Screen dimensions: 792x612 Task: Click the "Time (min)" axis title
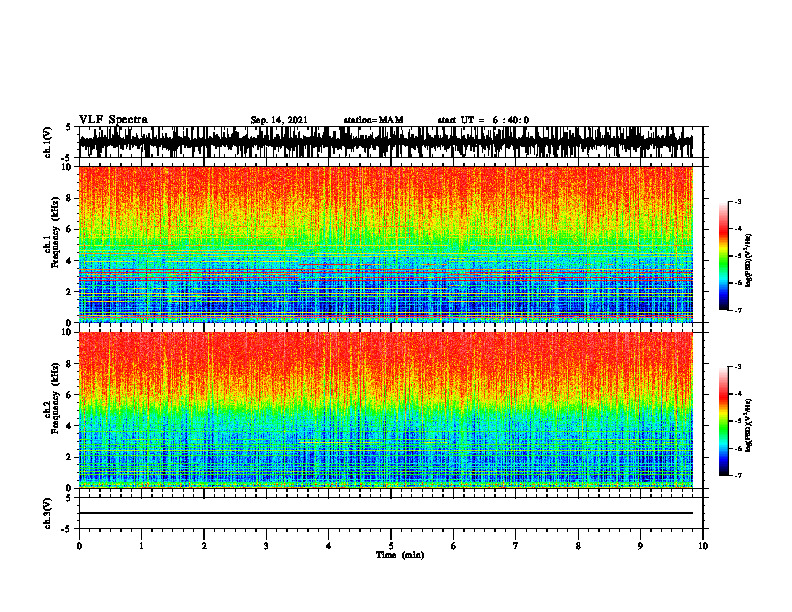point(400,555)
